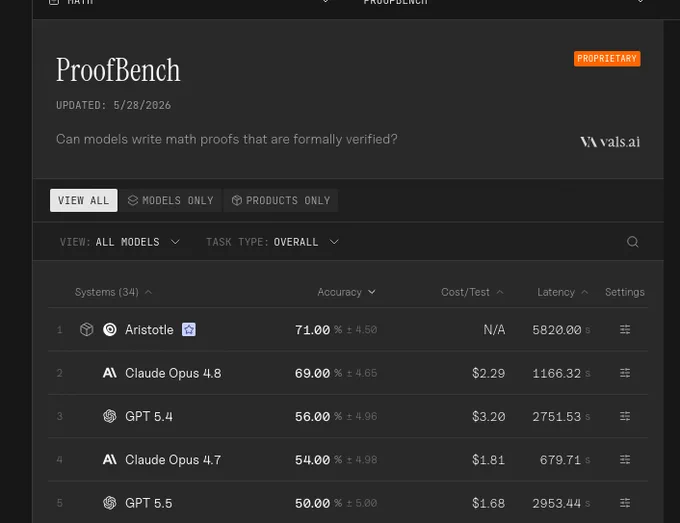This screenshot has height=523, width=680.
Task: Click the 1166.32 latency value
Action: click(557, 373)
